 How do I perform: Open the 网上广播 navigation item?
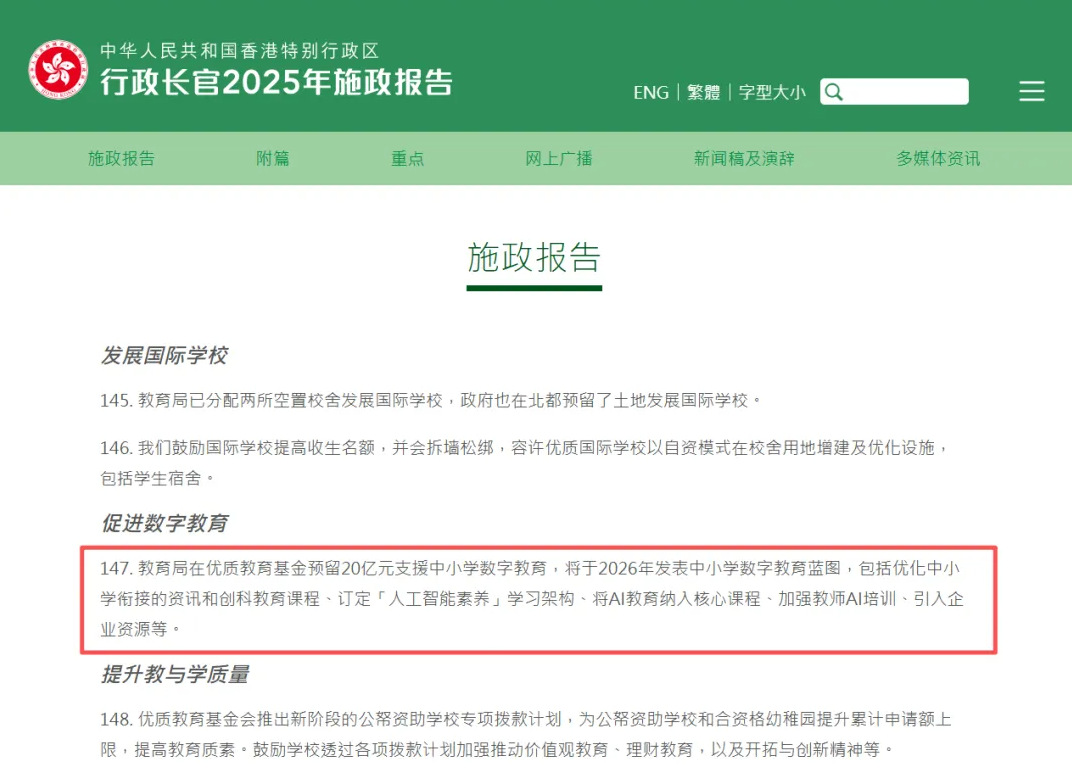pos(559,158)
